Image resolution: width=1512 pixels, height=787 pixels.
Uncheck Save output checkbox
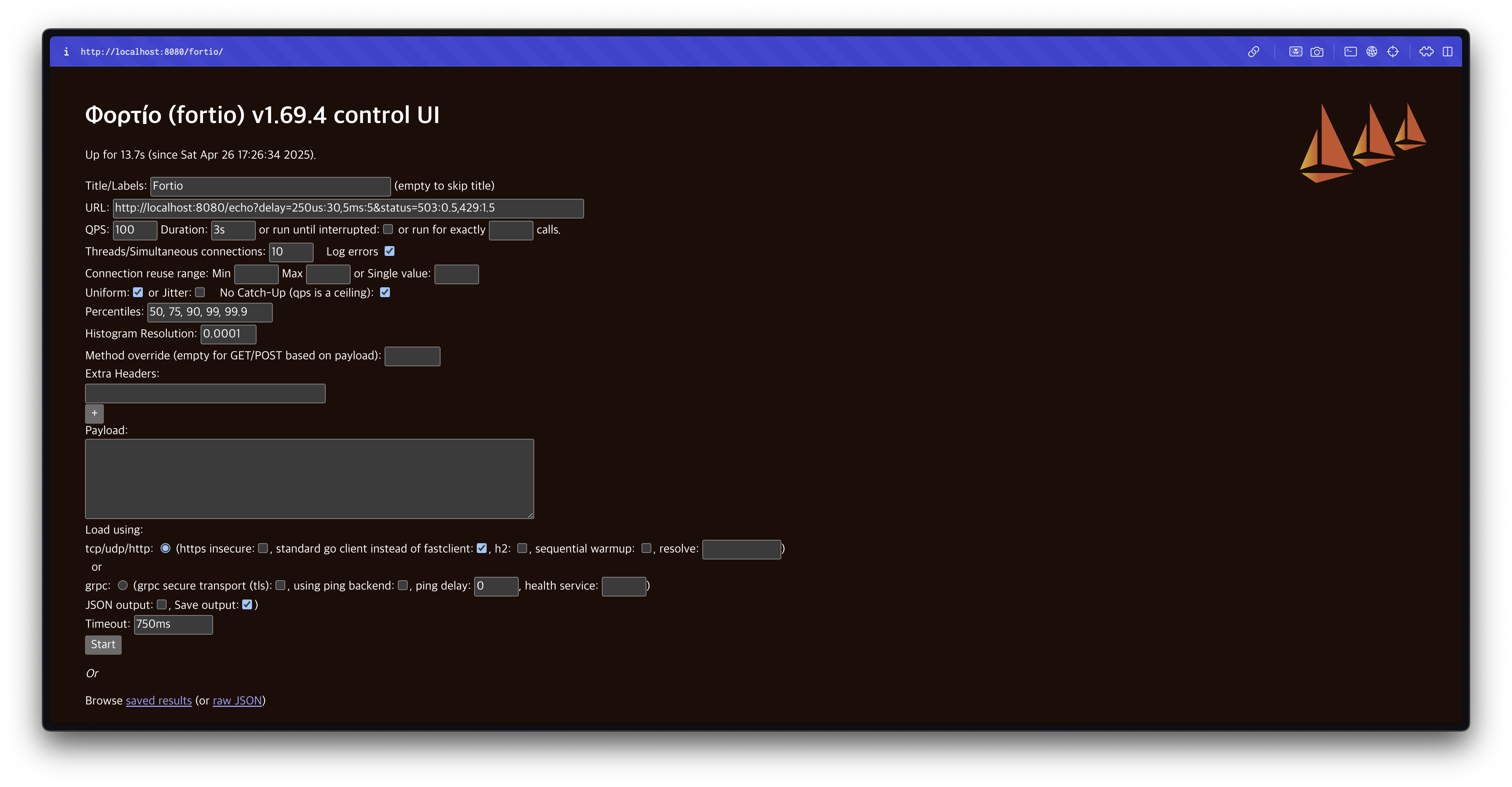[x=247, y=604]
